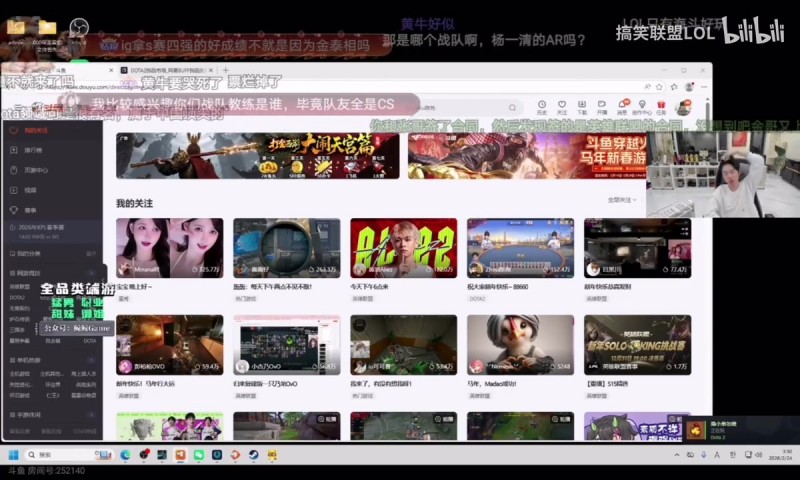
Task: Open the mahjong table stream thumbnail
Action: (520, 248)
